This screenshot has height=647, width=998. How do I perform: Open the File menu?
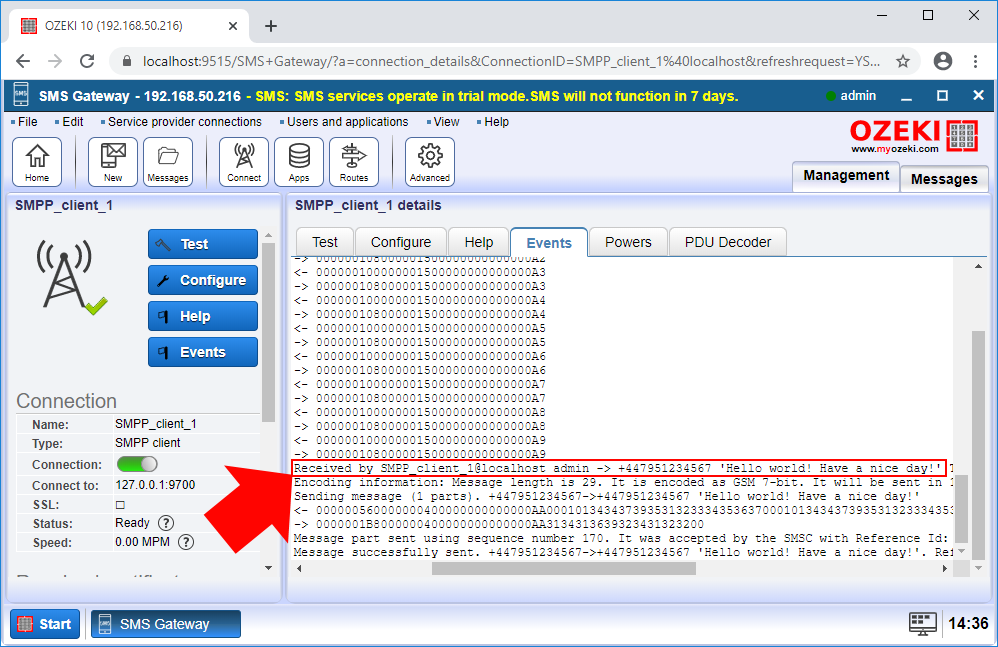(27, 122)
